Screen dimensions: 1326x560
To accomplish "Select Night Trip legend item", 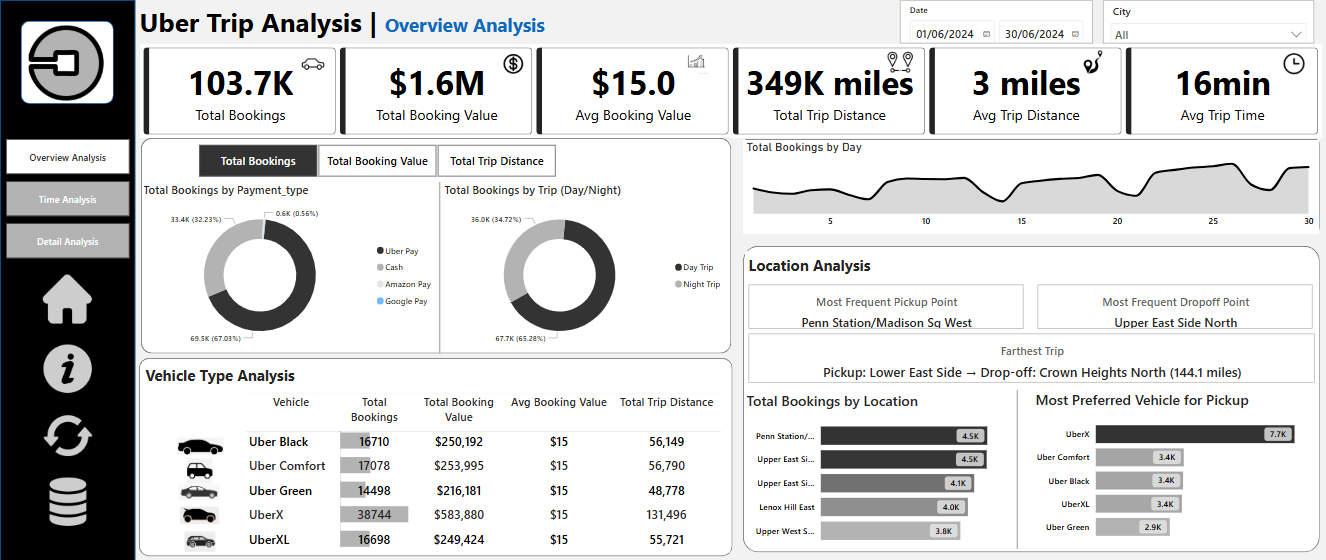I will pyautogui.click(x=696, y=284).
